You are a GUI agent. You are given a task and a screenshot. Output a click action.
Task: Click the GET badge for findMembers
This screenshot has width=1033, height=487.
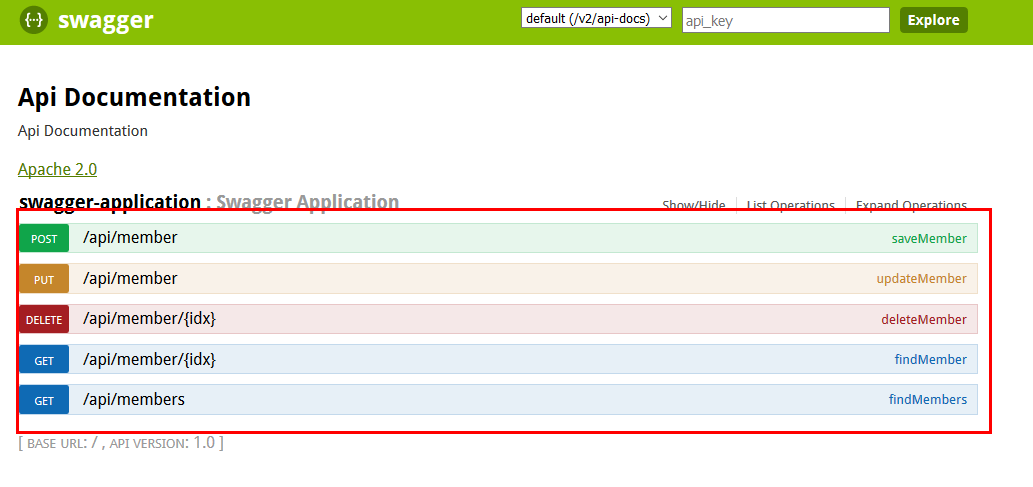coord(44,400)
